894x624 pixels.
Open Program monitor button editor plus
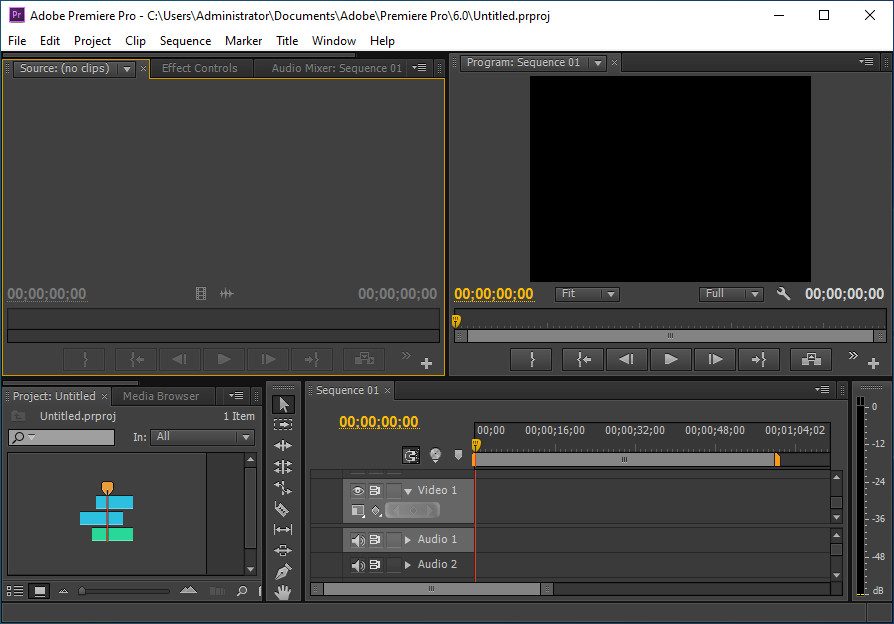[x=873, y=363]
